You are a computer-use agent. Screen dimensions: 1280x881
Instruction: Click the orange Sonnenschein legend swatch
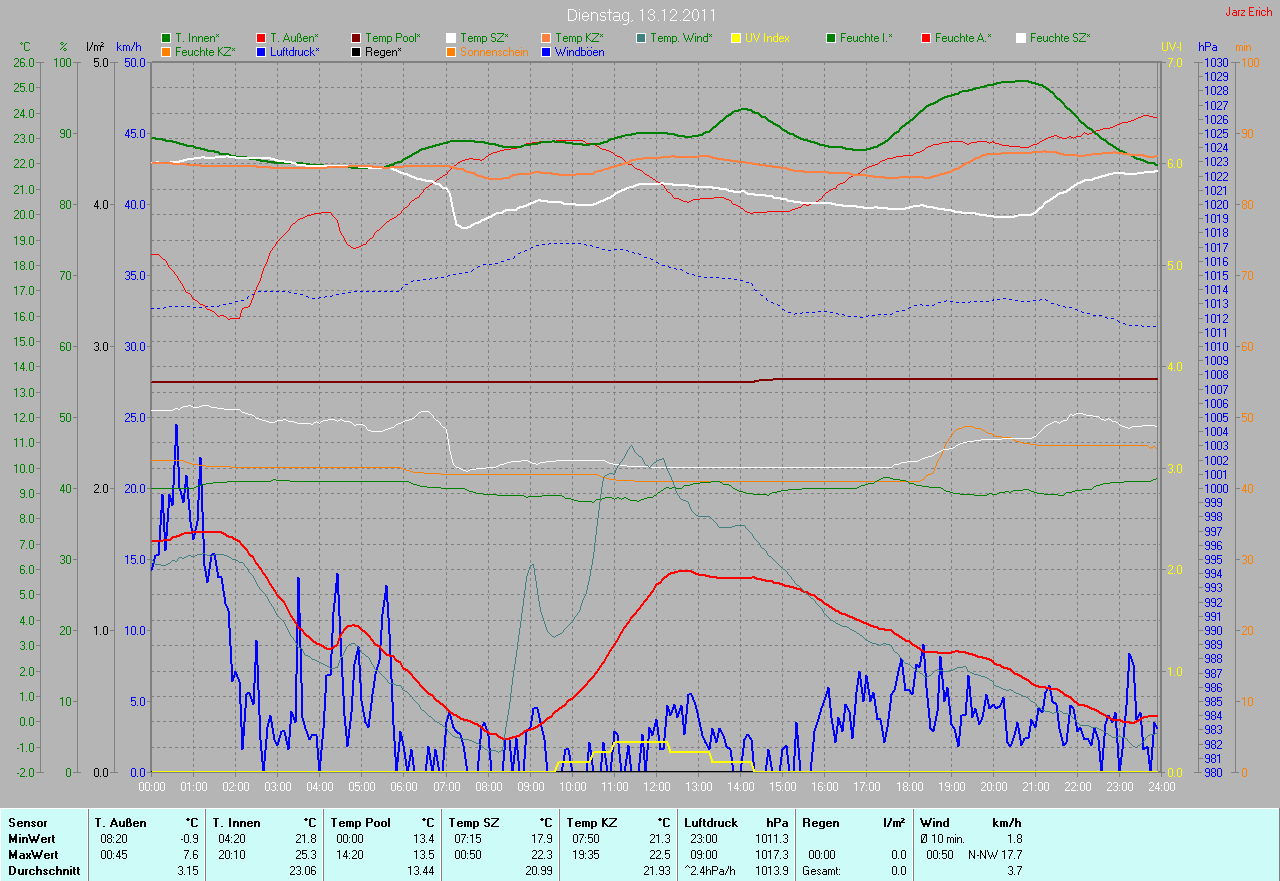tap(451, 51)
